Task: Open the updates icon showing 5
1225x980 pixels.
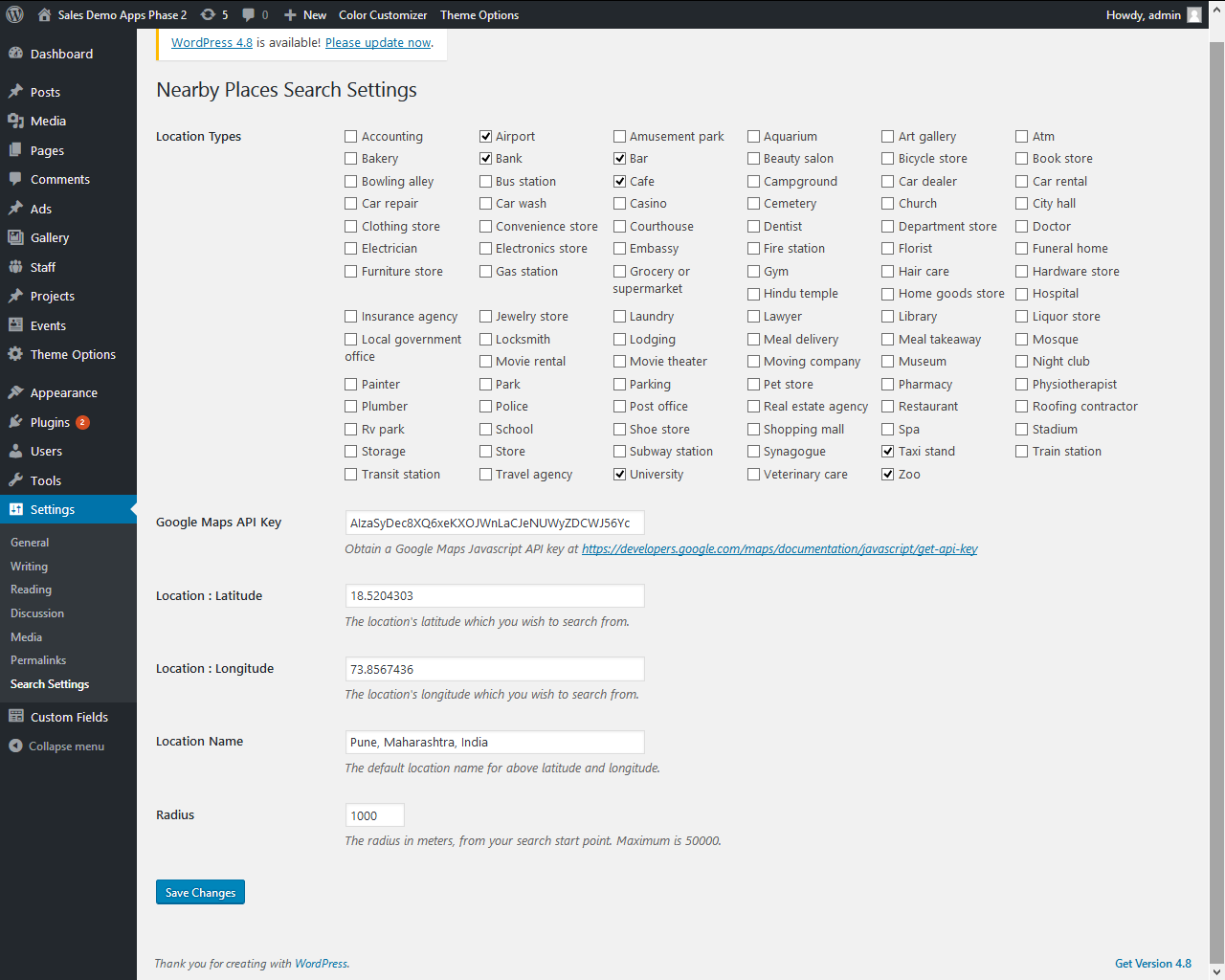Action: click(x=208, y=14)
